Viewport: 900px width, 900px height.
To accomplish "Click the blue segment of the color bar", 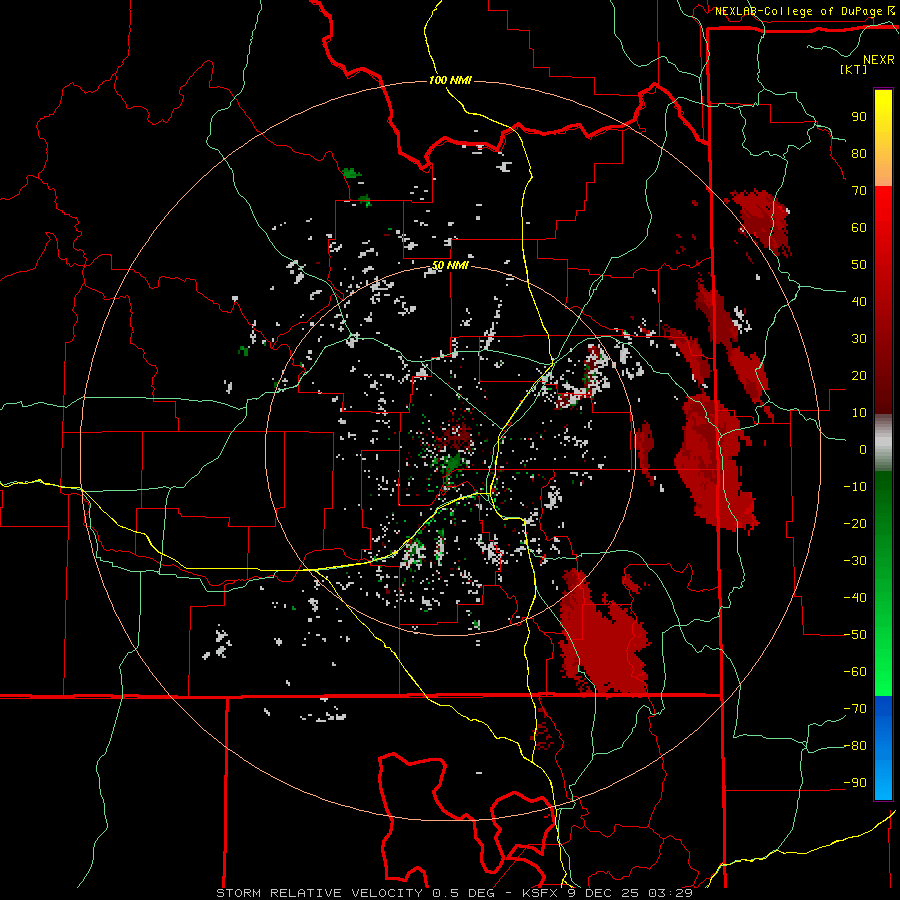I will (883, 748).
